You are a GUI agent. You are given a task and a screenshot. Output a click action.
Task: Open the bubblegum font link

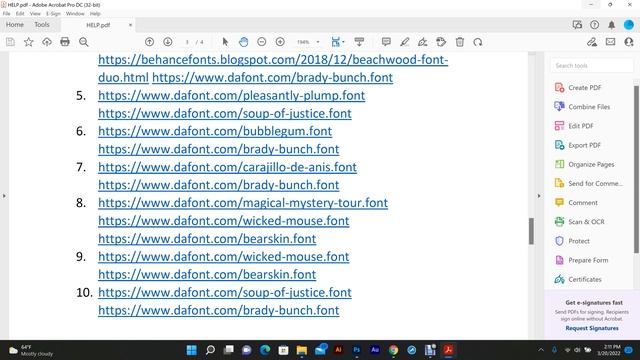(215, 131)
